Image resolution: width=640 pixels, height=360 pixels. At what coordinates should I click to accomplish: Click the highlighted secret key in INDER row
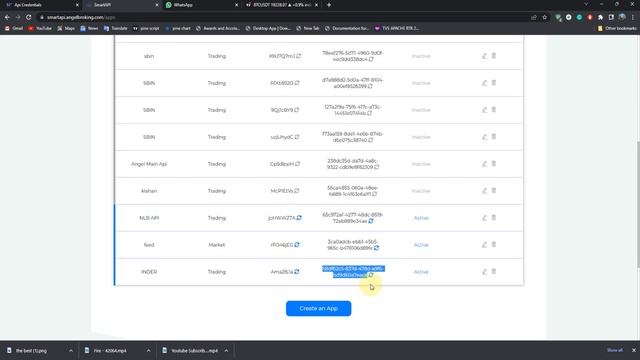coord(353,272)
